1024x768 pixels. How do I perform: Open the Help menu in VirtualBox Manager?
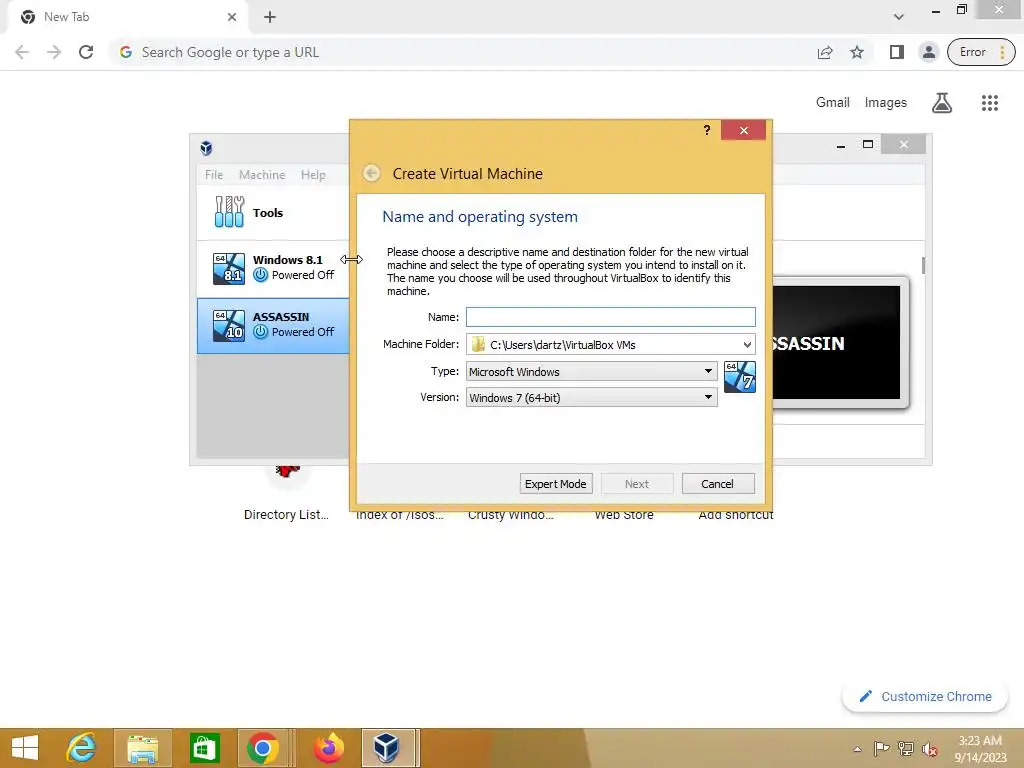(x=313, y=175)
